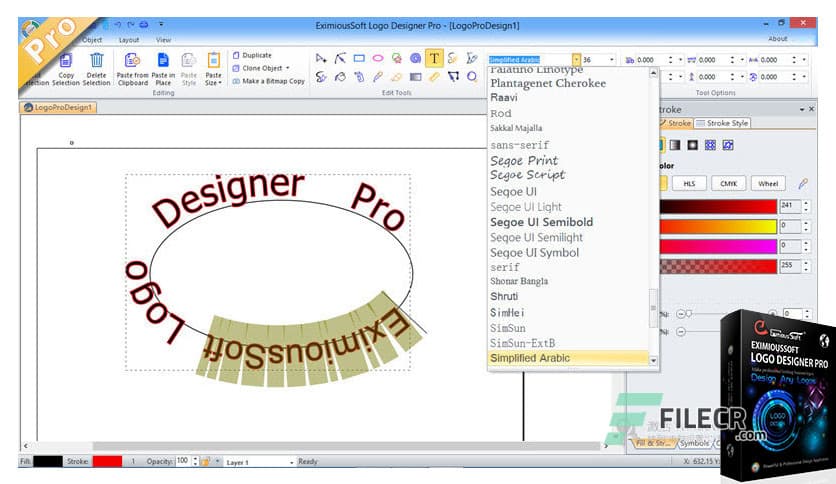This screenshot has height=484, width=836.
Task: Click the red Stroke swatch
Action: [107, 462]
